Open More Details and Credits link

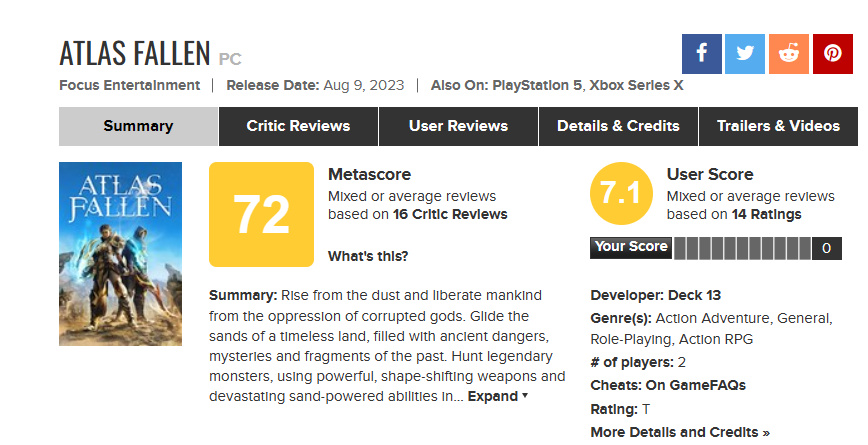point(680,432)
